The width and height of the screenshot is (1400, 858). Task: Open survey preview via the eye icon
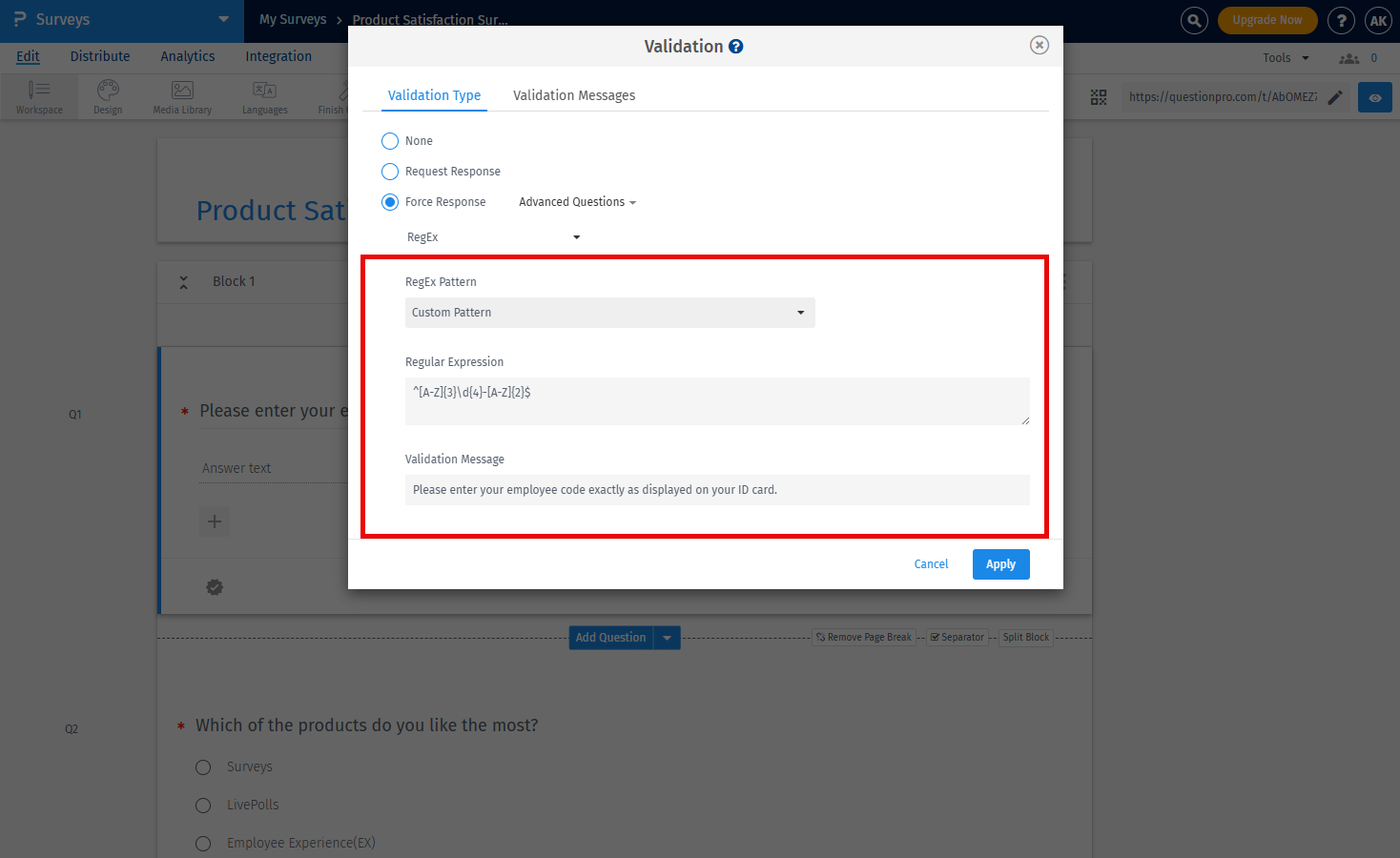tap(1374, 96)
